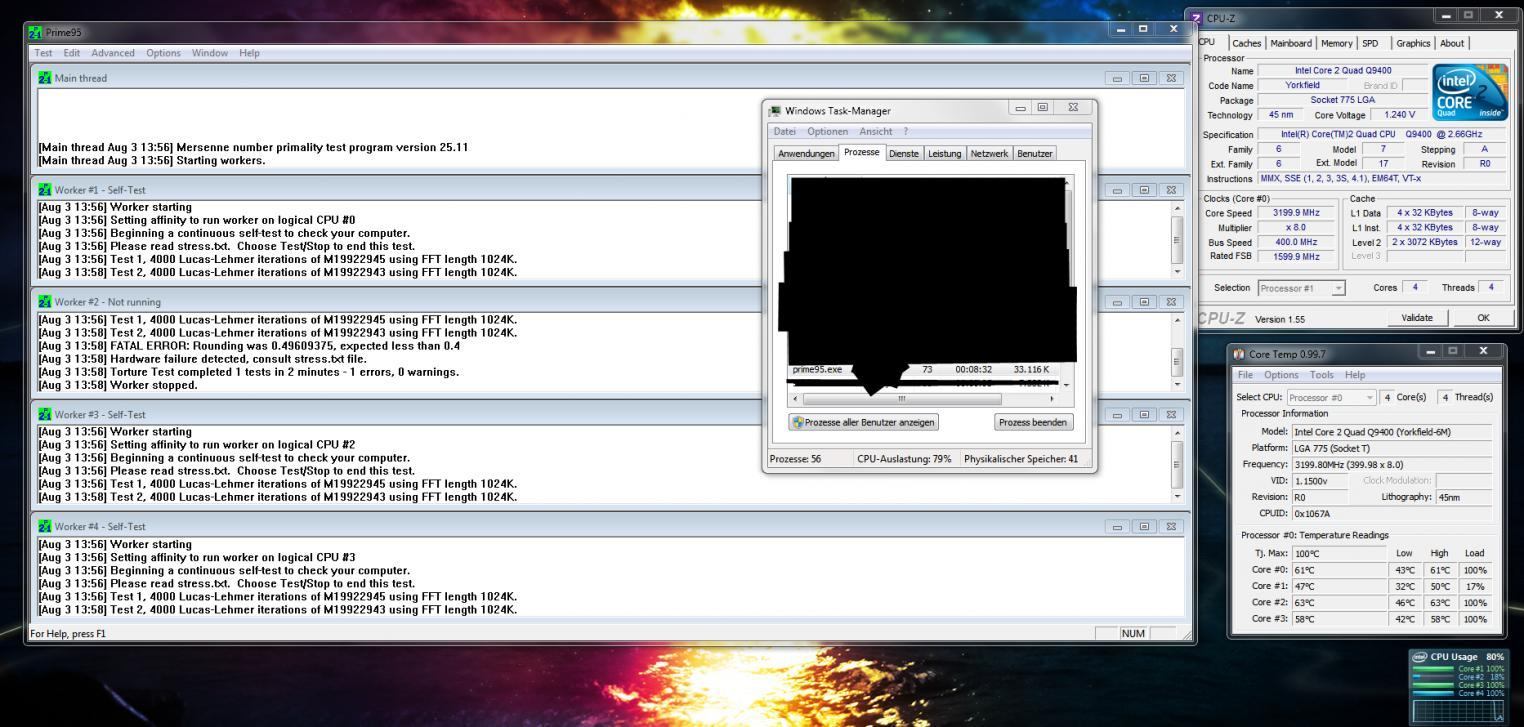The height and width of the screenshot is (727, 1524).
Task: Click Prozesse aller Benutzer anzeigen button
Action: point(863,422)
